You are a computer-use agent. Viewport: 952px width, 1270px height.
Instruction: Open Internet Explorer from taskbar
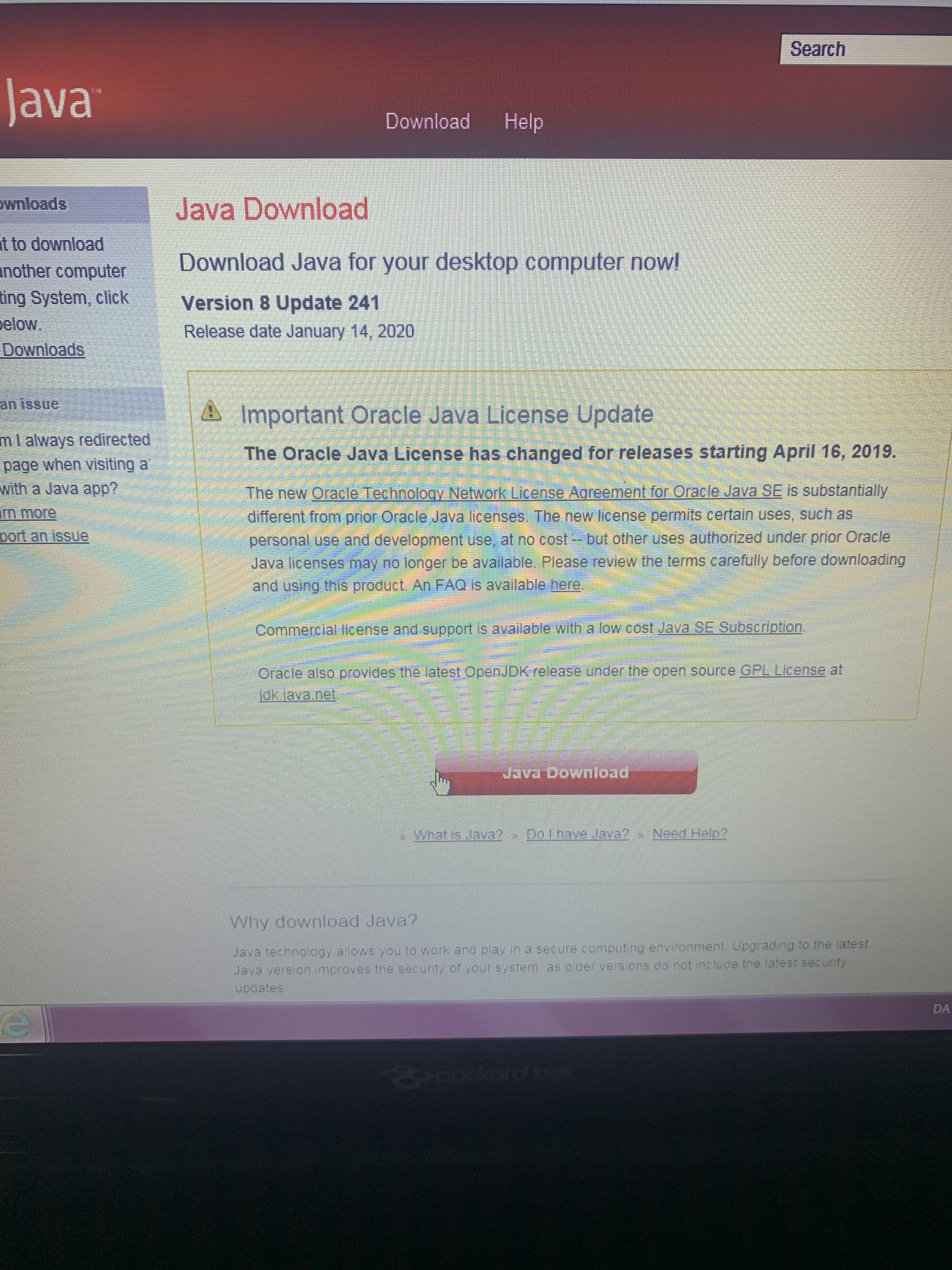click(x=17, y=1025)
